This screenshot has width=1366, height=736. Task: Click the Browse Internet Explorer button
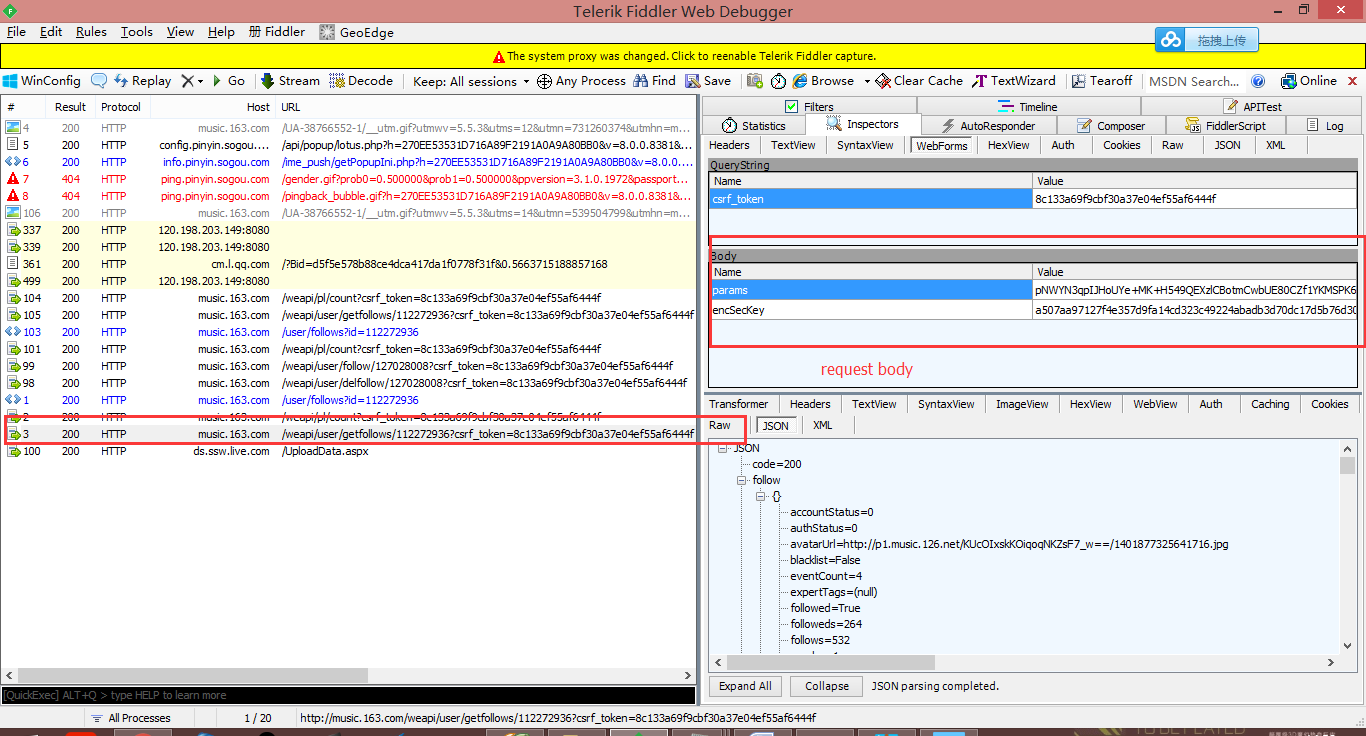pyautogui.click(x=823, y=81)
